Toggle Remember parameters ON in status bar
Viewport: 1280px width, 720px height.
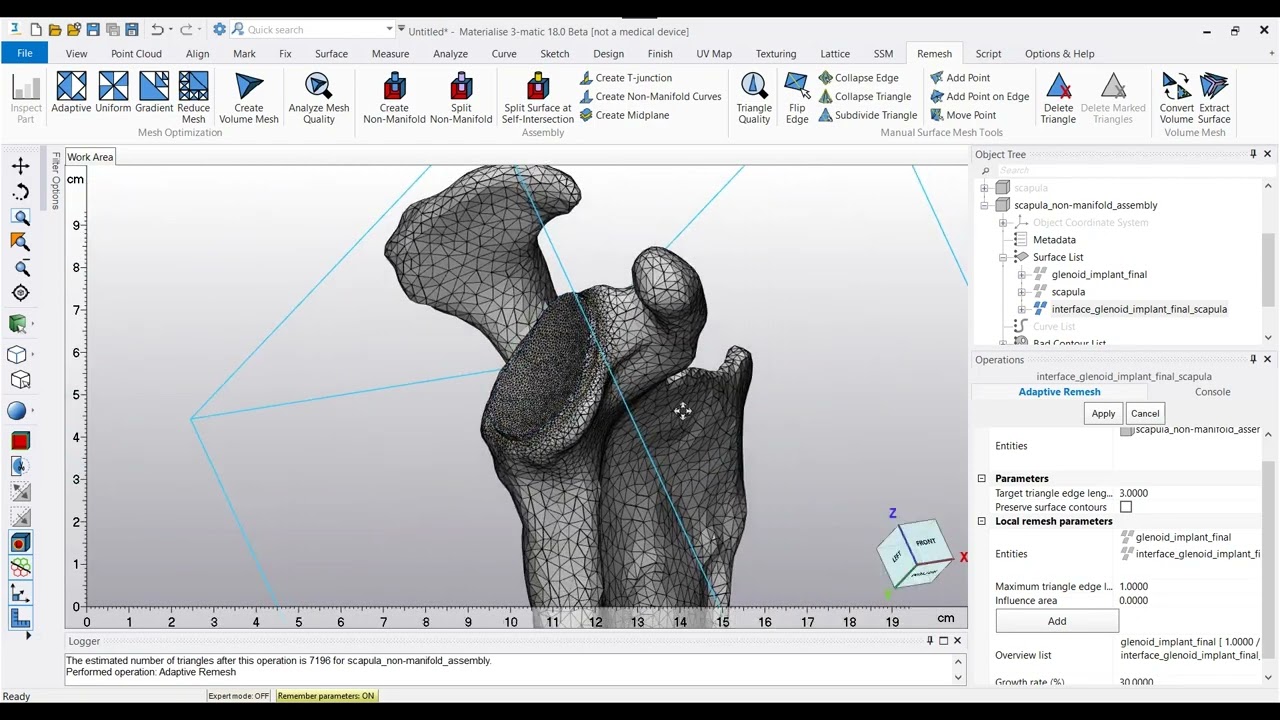(x=326, y=696)
